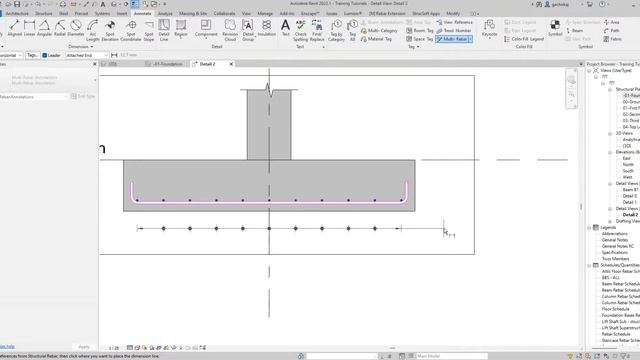
Task: Open the East elevation in Project Browser
Action: (627, 158)
